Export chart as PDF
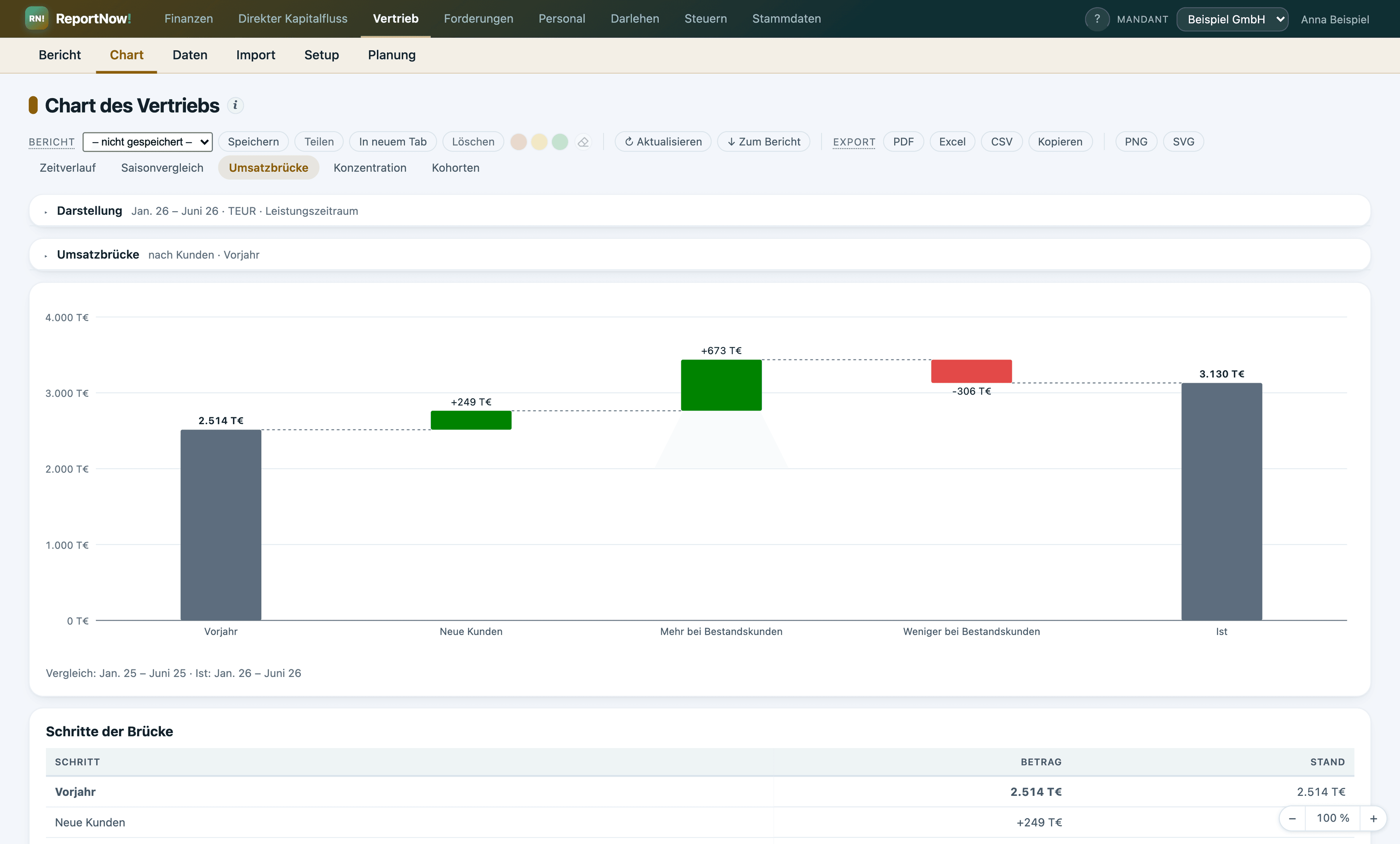 point(903,142)
